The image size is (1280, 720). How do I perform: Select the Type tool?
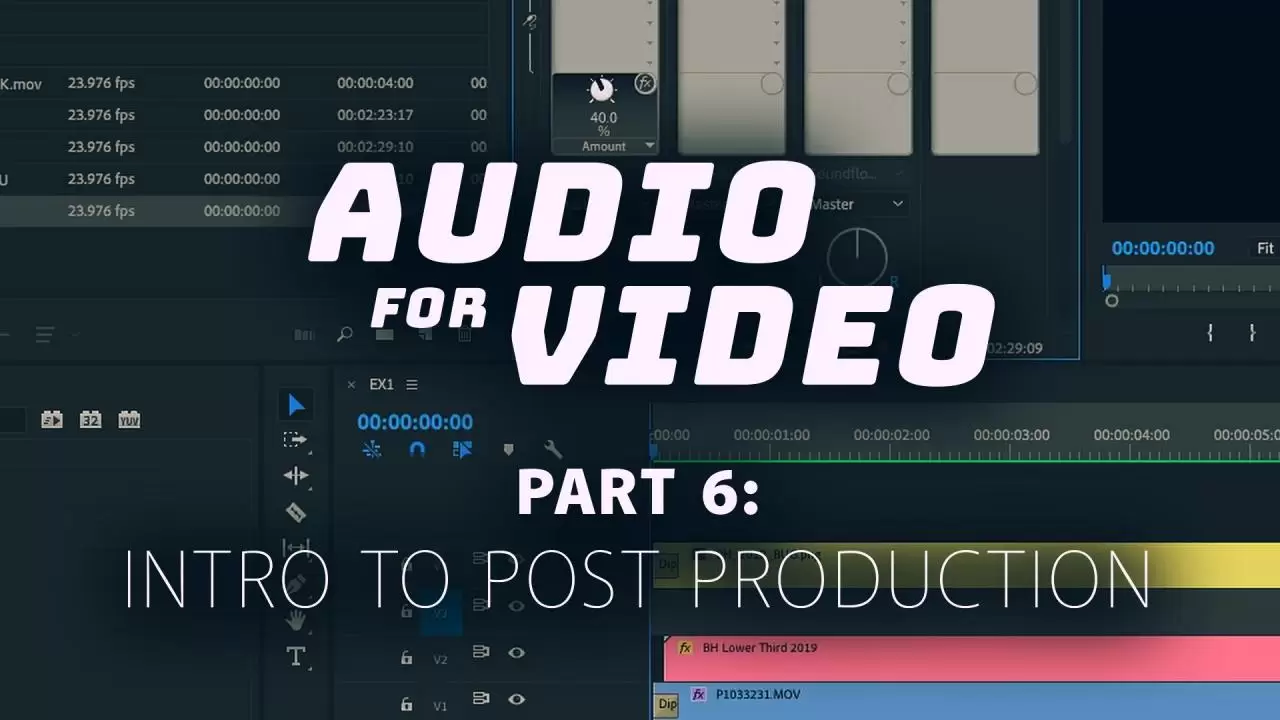click(296, 657)
